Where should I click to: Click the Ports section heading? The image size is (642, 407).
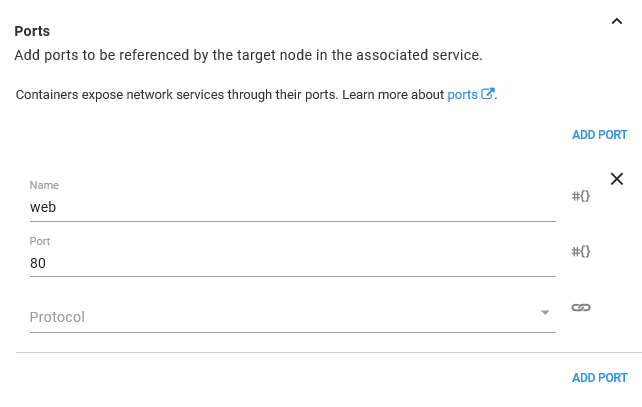[32, 31]
